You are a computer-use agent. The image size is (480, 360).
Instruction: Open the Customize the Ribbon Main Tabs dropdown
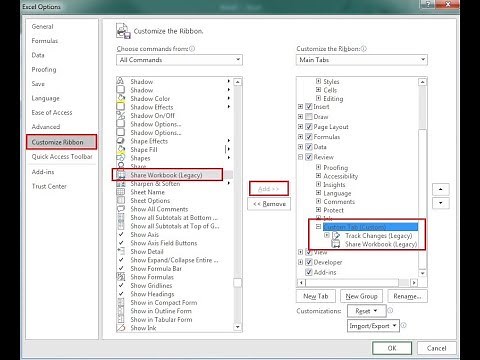click(x=361, y=60)
